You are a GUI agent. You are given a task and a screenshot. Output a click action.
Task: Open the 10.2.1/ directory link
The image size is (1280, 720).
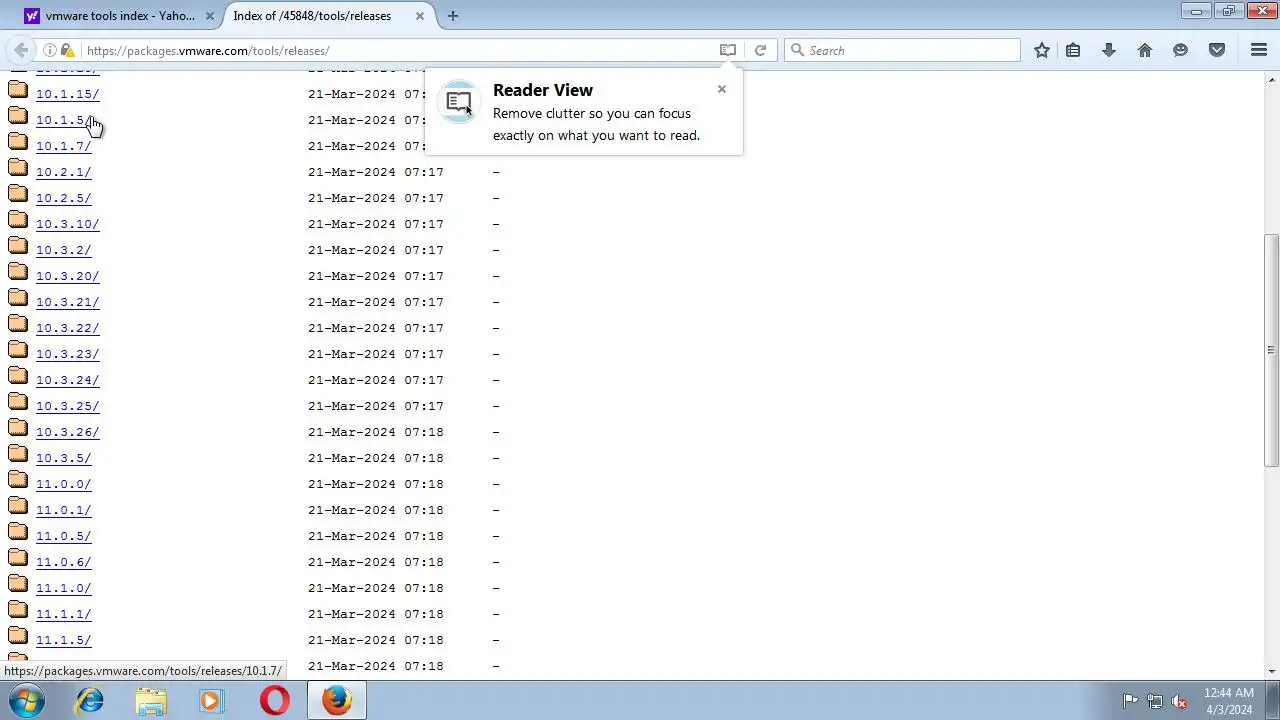pyautogui.click(x=63, y=172)
